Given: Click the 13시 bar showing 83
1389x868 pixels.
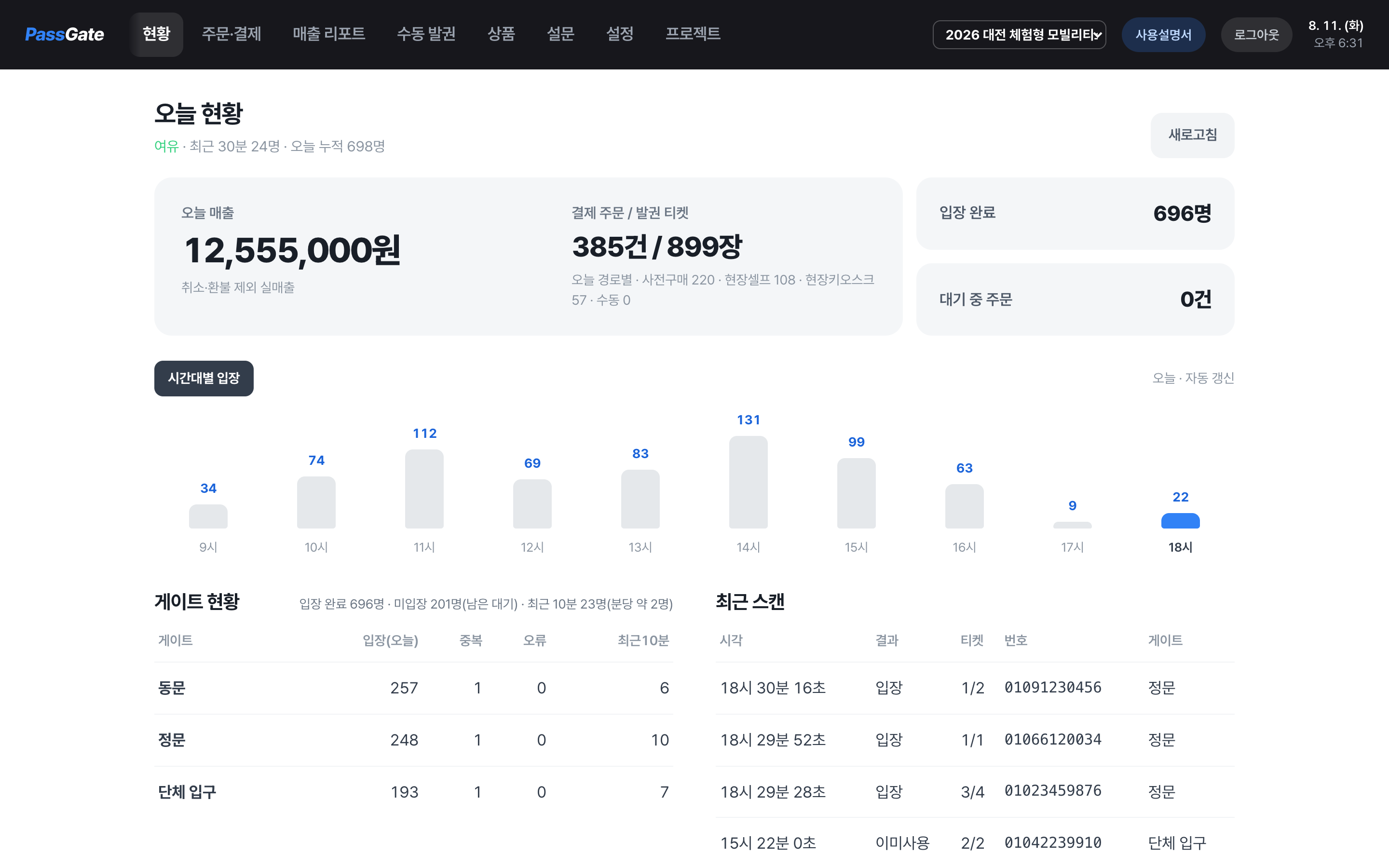Looking at the screenshot, I should (640, 499).
